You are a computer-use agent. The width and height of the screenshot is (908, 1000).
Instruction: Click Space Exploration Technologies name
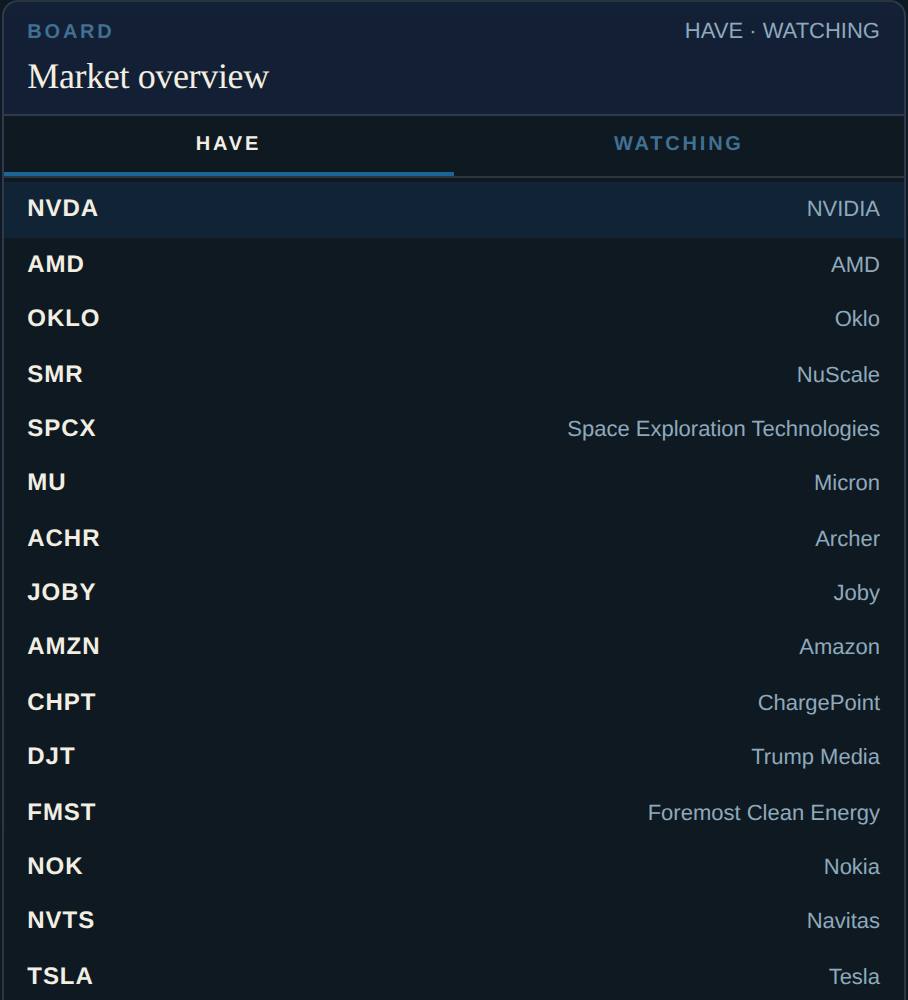pyautogui.click(x=723, y=429)
